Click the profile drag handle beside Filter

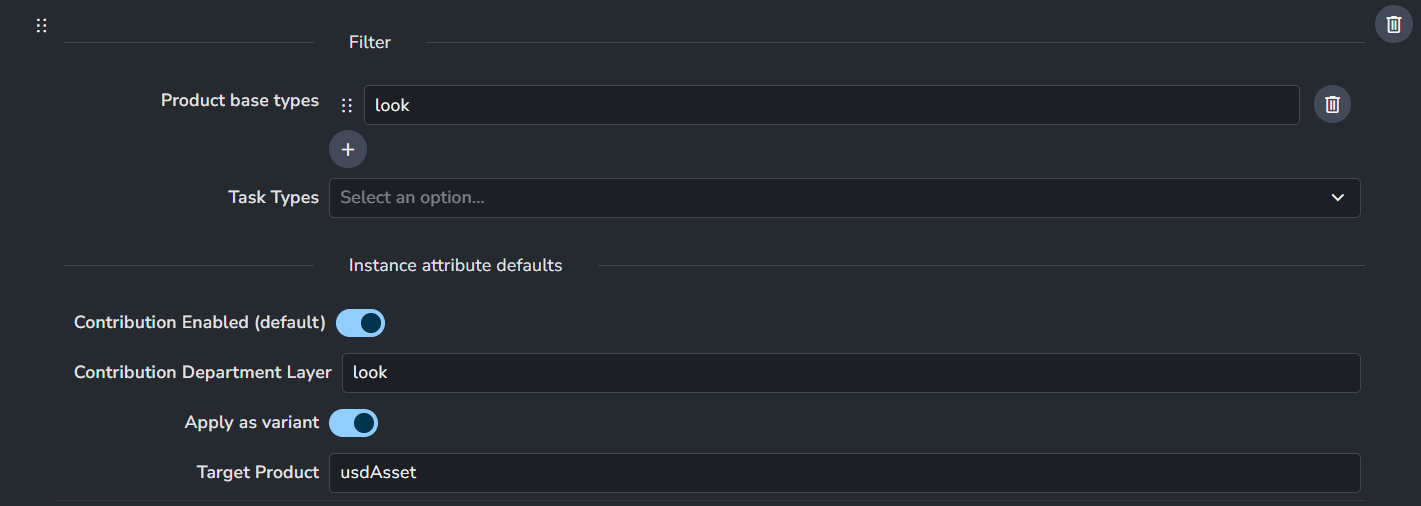[41, 26]
